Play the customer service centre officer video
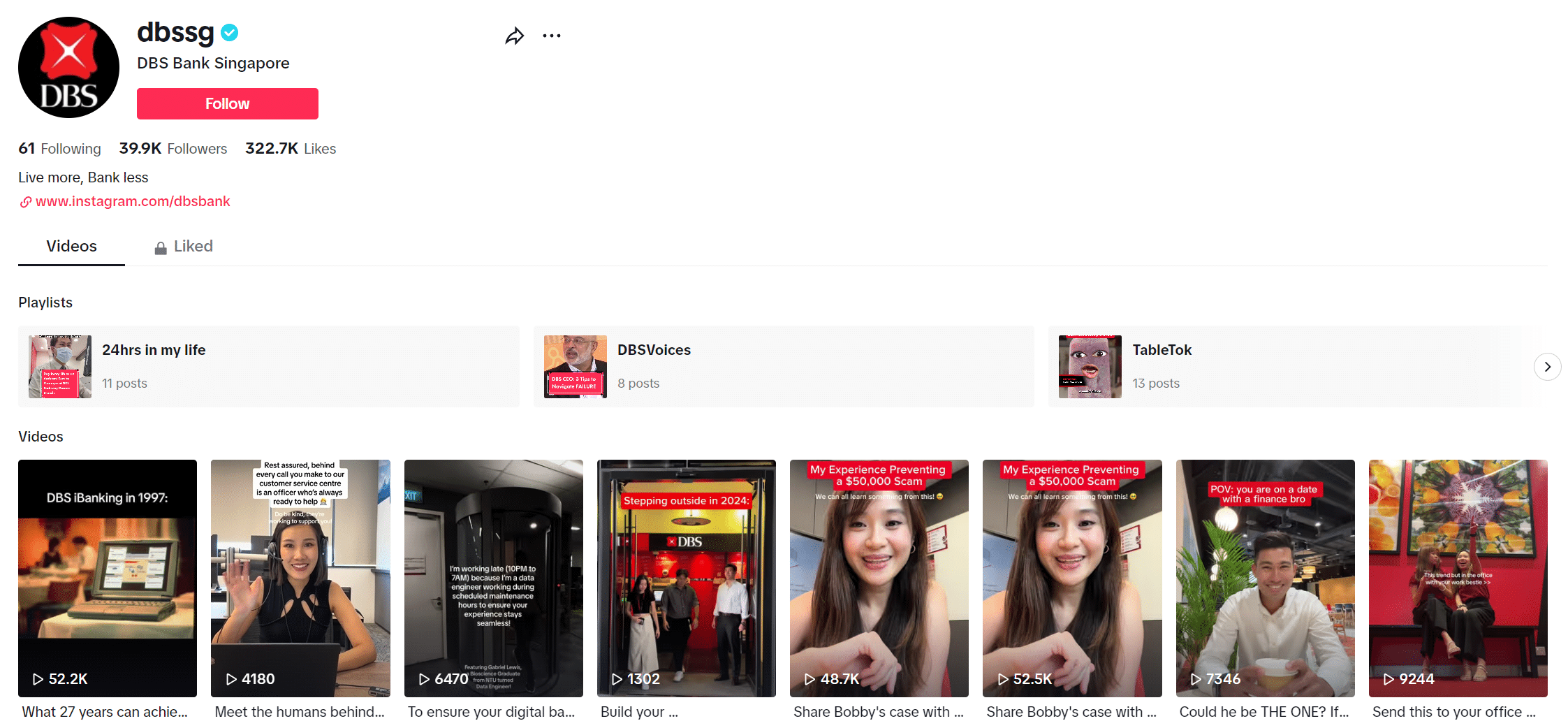Screen dimensions: 1568x721 tap(300, 578)
